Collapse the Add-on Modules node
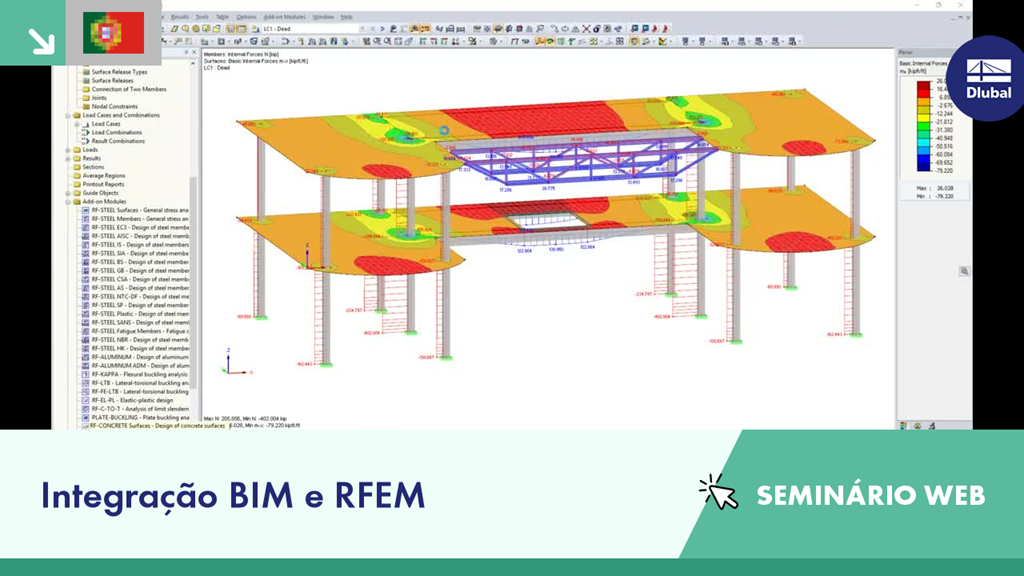Viewport: 1024px width, 576px height. [x=68, y=201]
